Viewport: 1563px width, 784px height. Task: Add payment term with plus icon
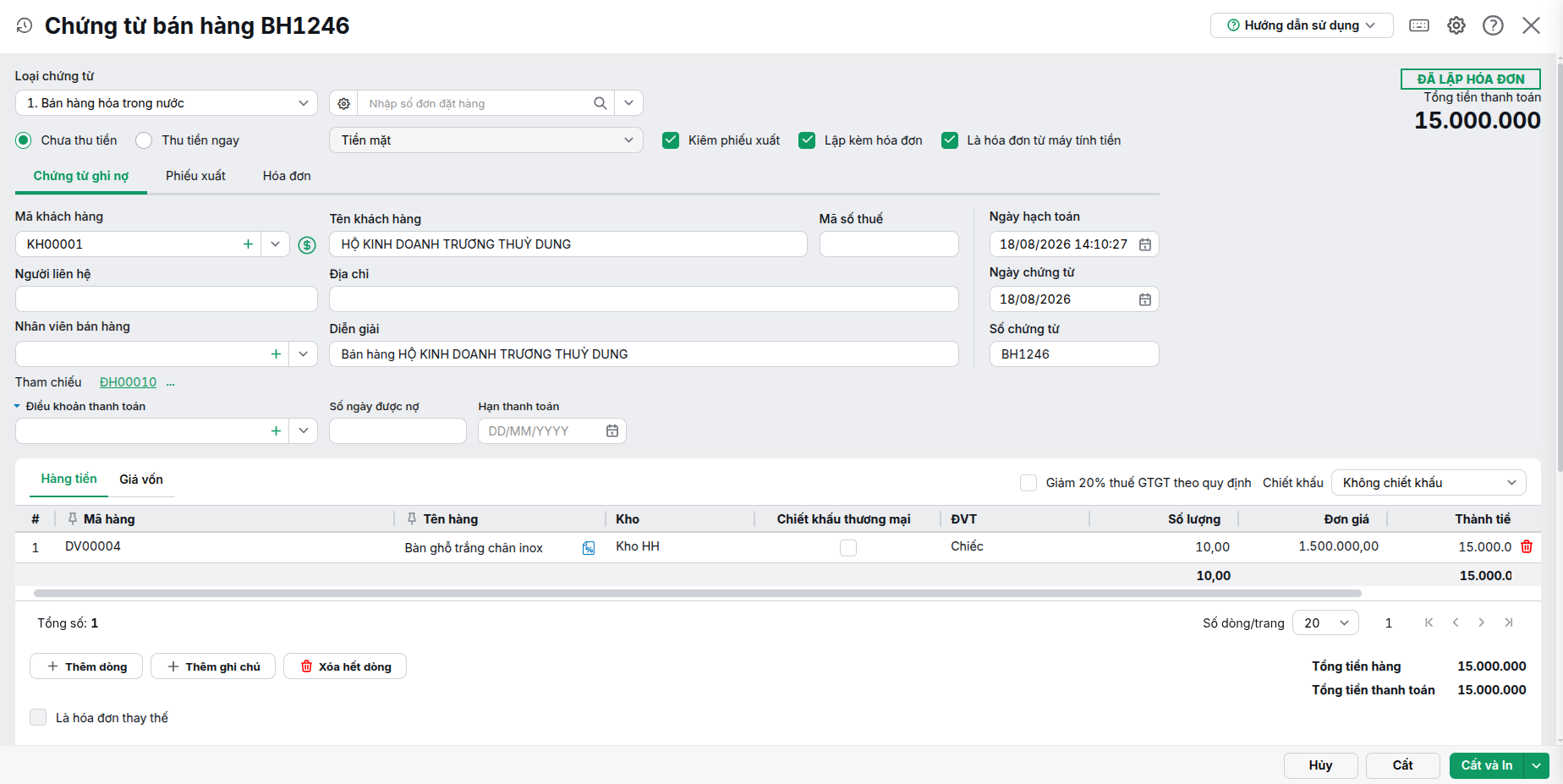pyautogui.click(x=276, y=431)
